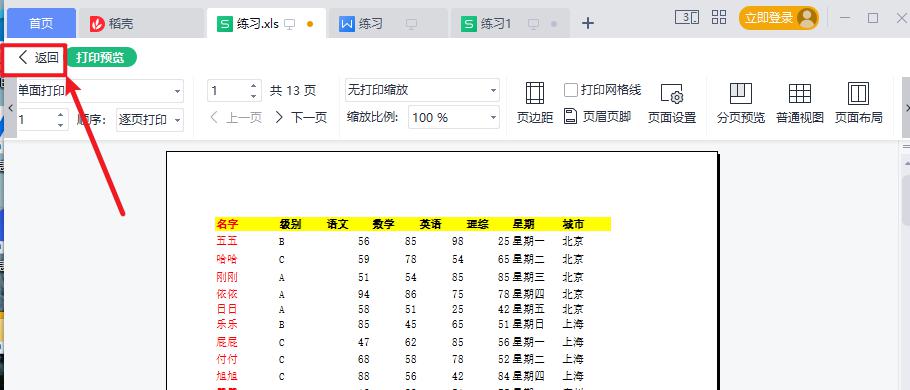Screen dimensions: 910x390
Task: Open header and footer settings
Action: click(x=597, y=117)
